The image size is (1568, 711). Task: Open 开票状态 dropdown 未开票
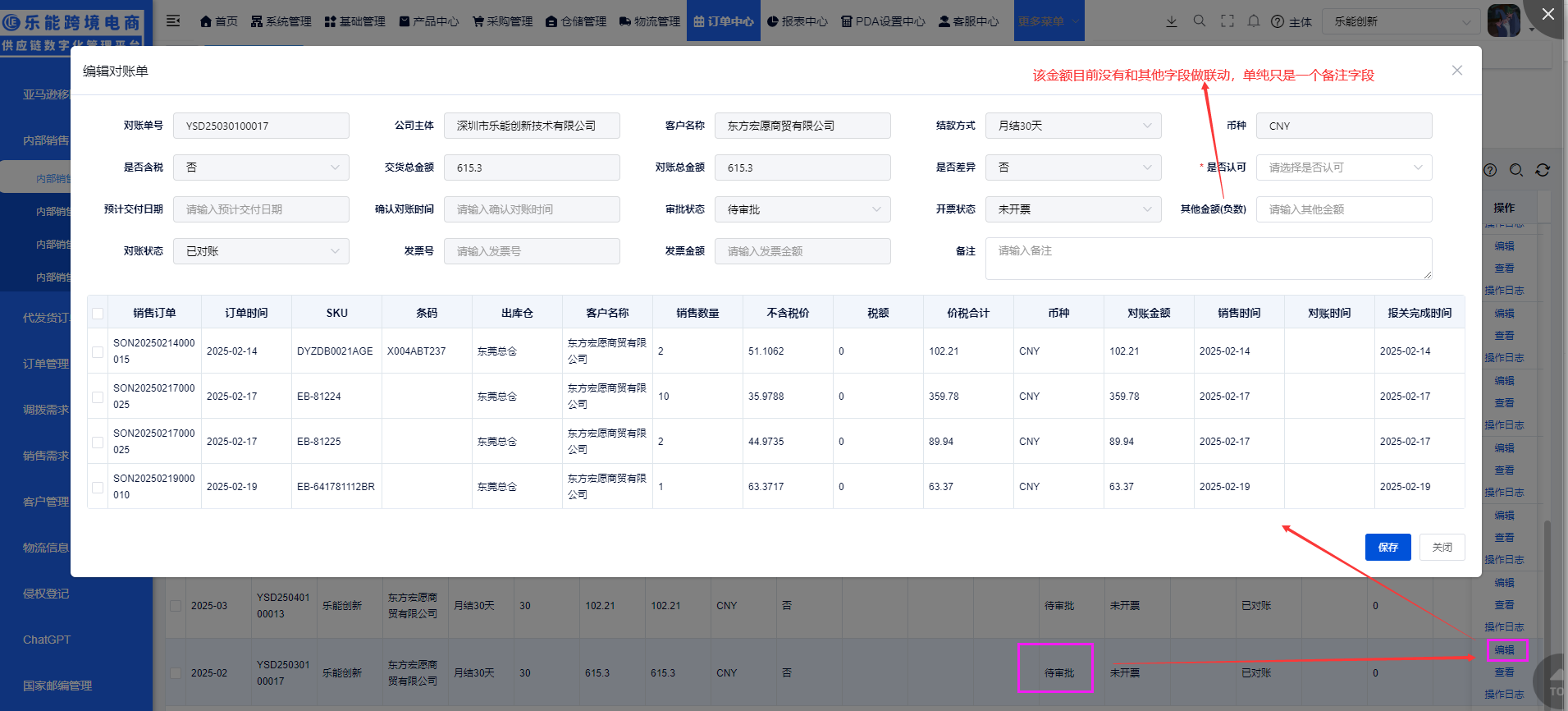1073,209
